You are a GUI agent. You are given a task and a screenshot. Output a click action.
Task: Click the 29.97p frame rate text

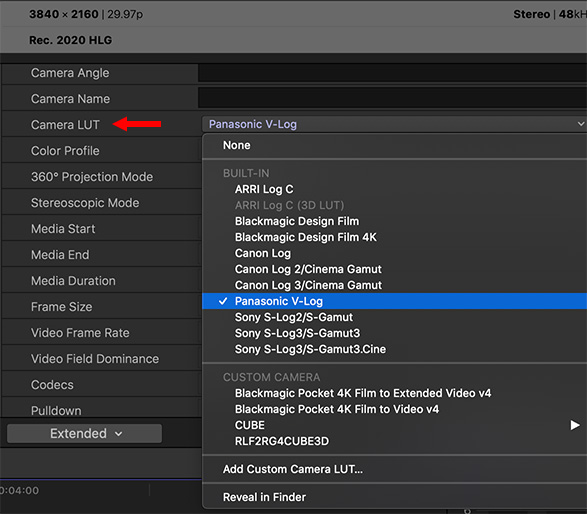click(125, 14)
